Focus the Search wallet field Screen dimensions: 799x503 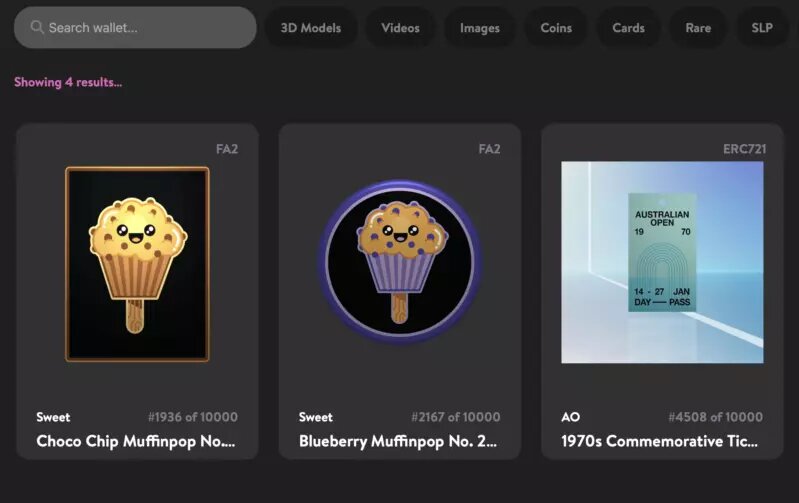(x=135, y=28)
